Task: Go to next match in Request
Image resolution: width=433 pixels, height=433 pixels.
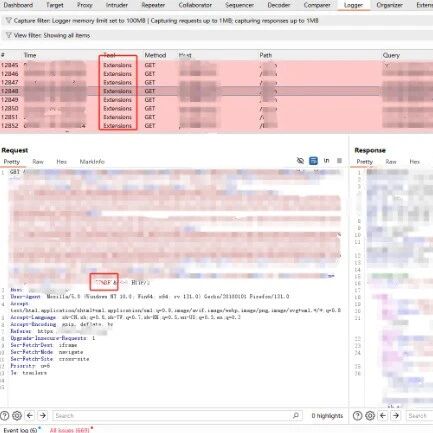Action: [x=43, y=416]
